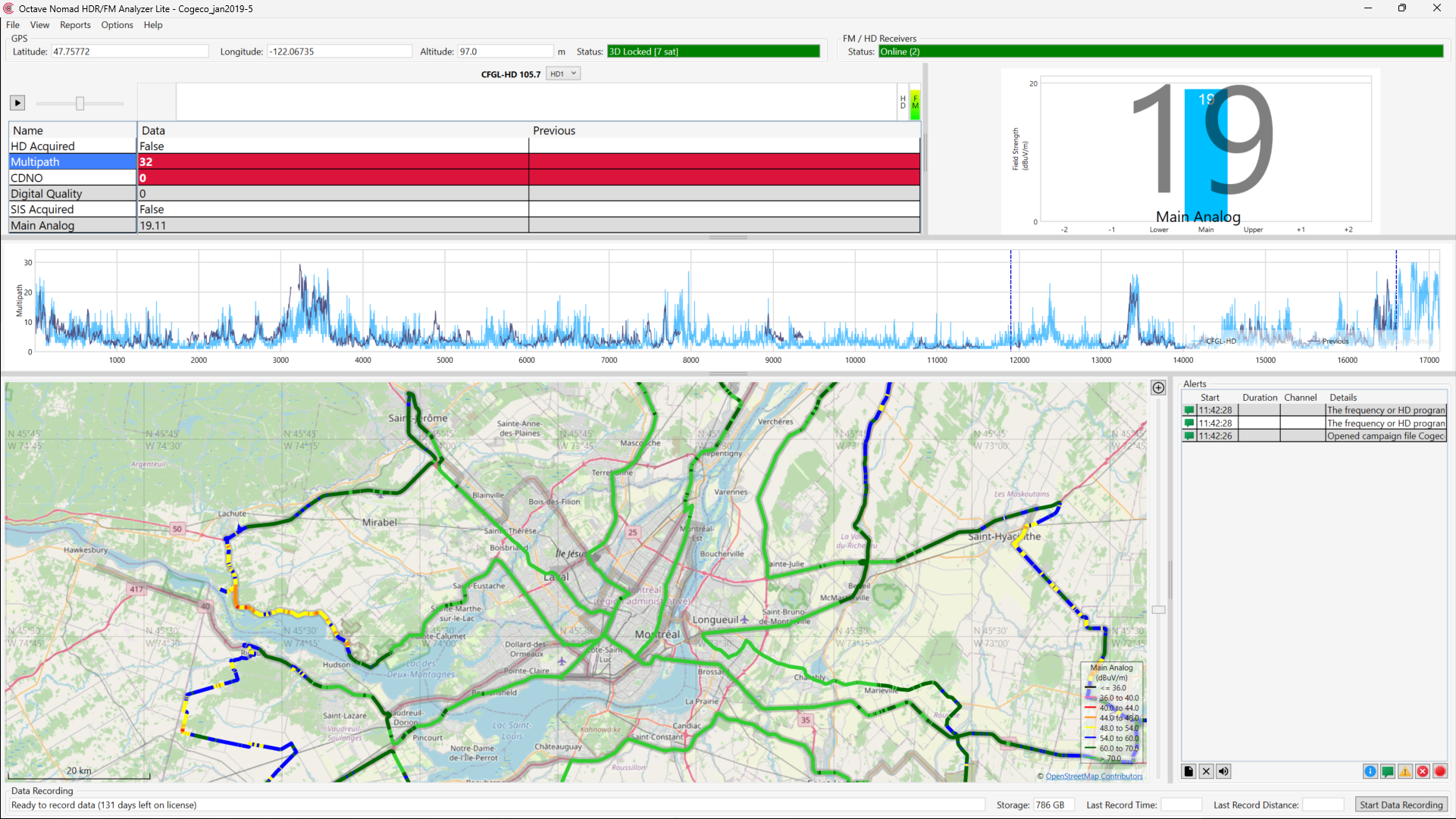Toggle the yellow warning alerts filter
Image resolution: width=1456 pixels, height=819 pixels.
(1405, 771)
